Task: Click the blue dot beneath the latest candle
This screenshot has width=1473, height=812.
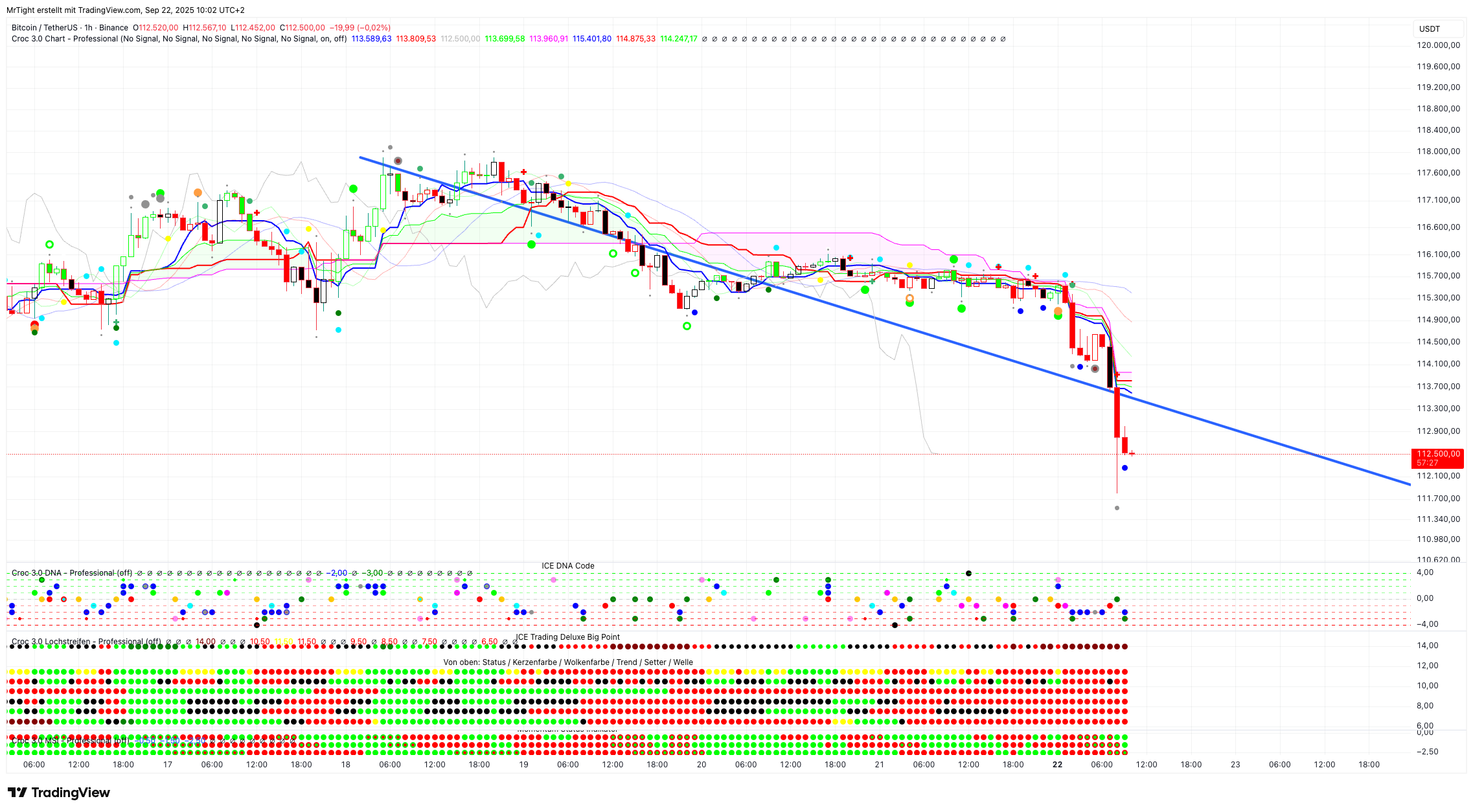Action: (1125, 468)
